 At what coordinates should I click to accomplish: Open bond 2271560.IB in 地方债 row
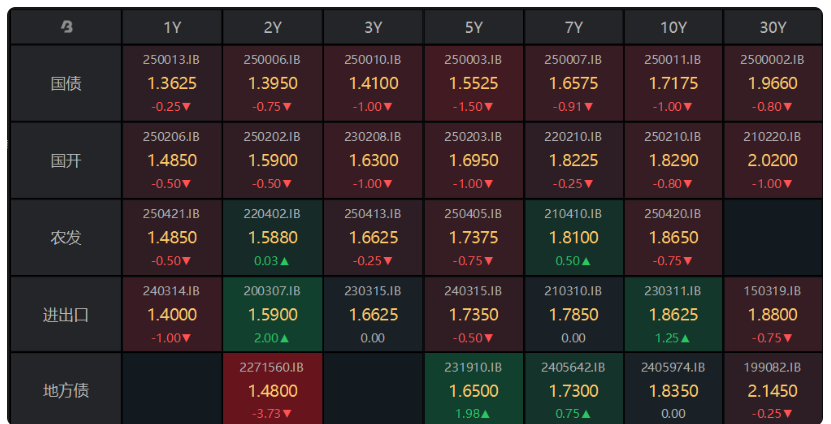coord(272,367)
